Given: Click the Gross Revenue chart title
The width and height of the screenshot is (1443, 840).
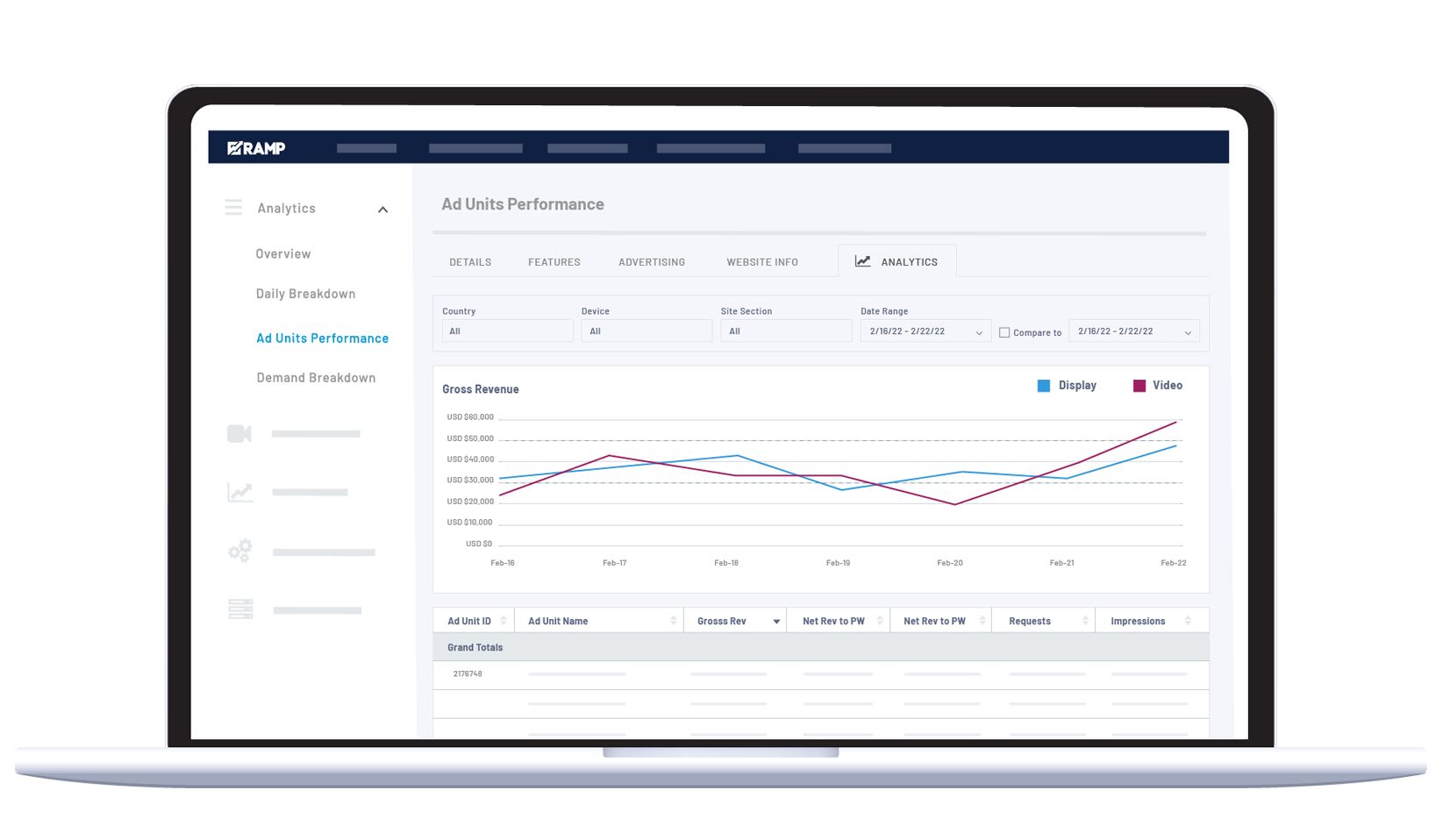Looking at the screenshot, I should click(481, 389).
